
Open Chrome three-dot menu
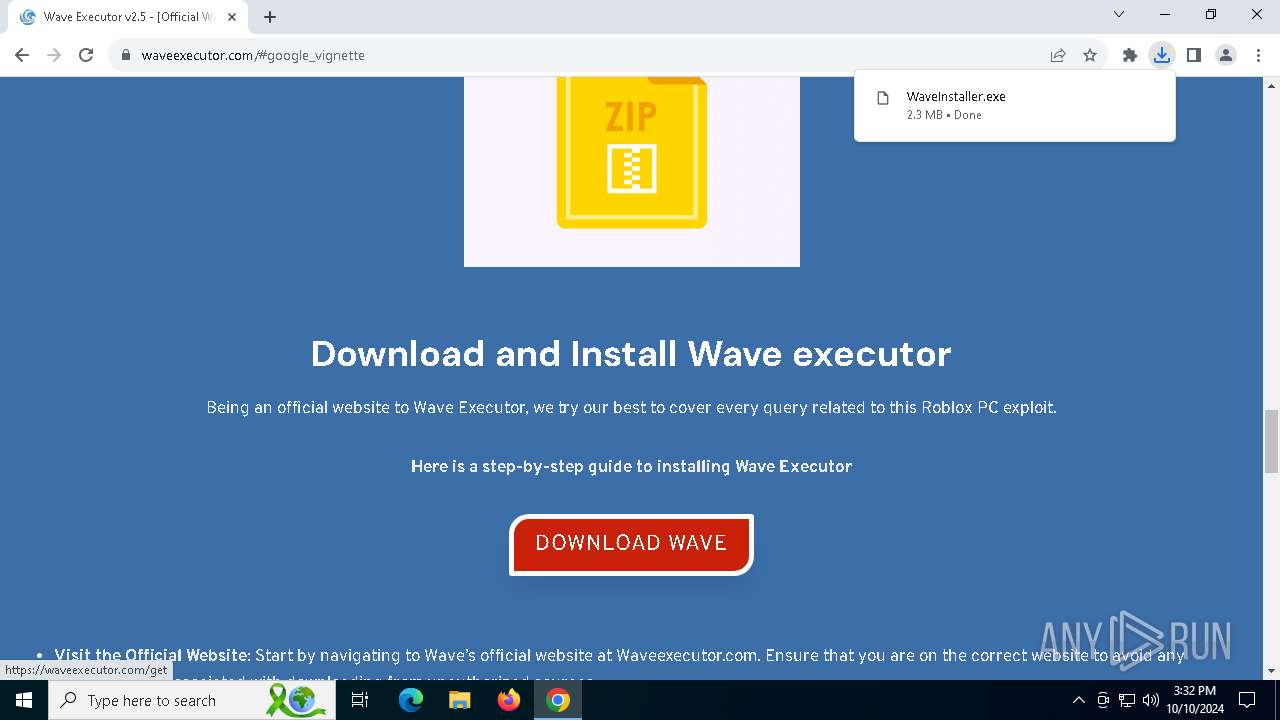1258,55
